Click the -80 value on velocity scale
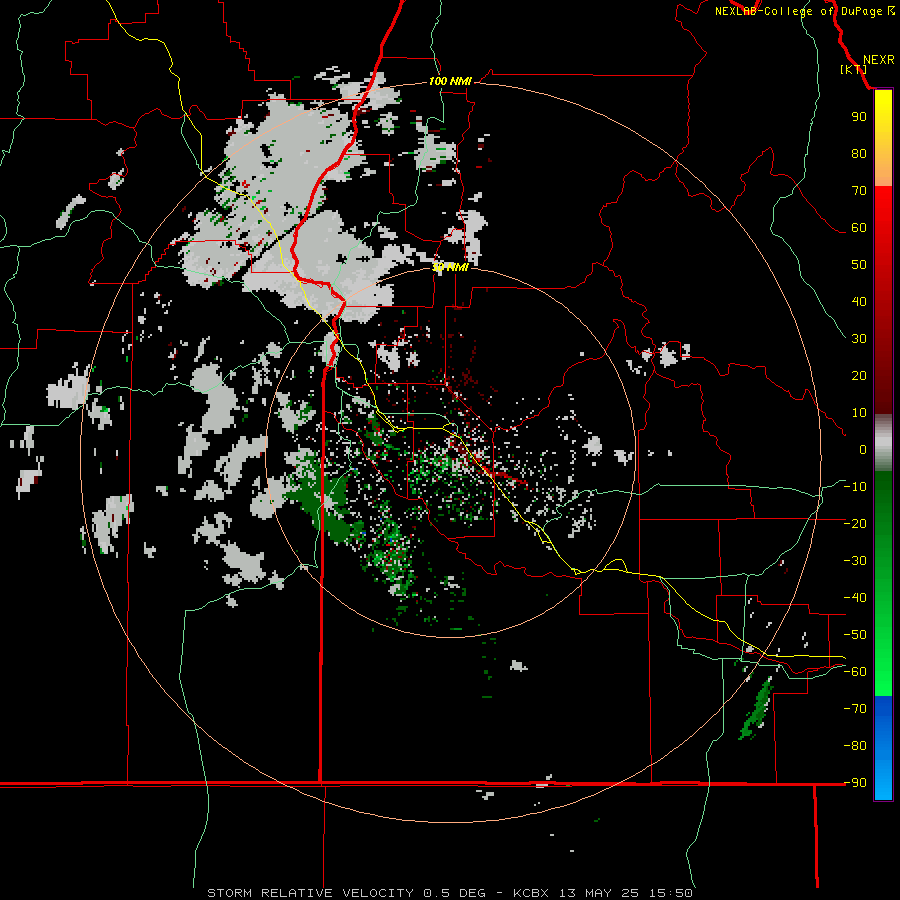 tap(855, 746)
